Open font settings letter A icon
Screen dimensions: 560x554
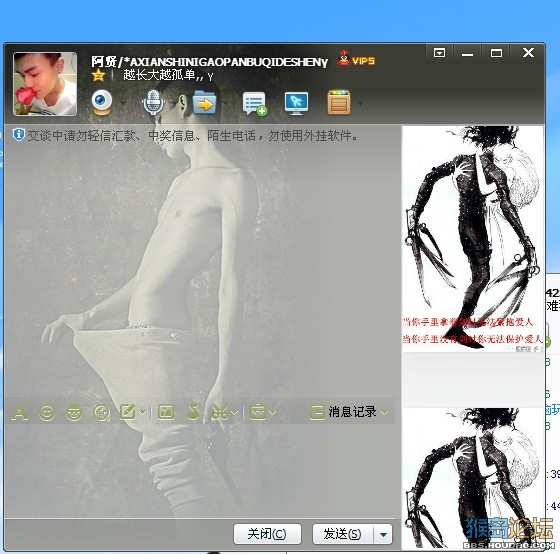[20, 413]
